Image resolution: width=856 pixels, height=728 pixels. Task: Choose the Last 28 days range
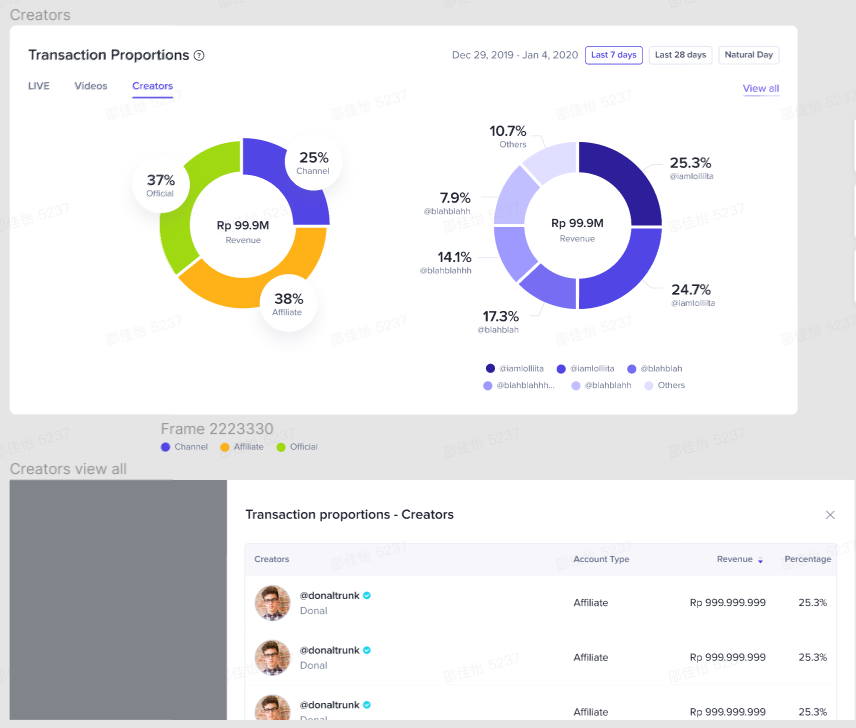tap(680, 55)
